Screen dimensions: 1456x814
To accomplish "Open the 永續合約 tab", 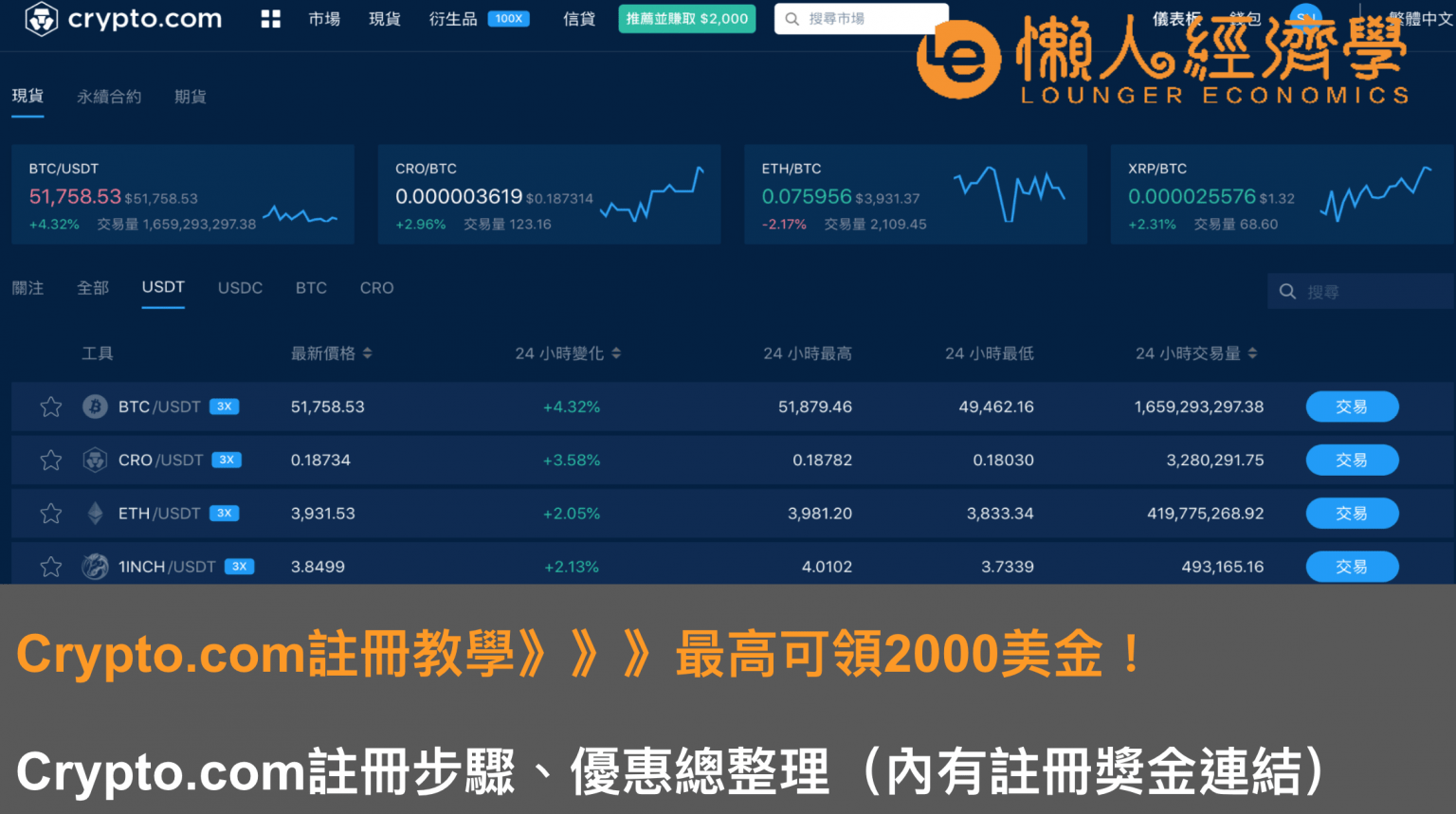I will (109, 97).
